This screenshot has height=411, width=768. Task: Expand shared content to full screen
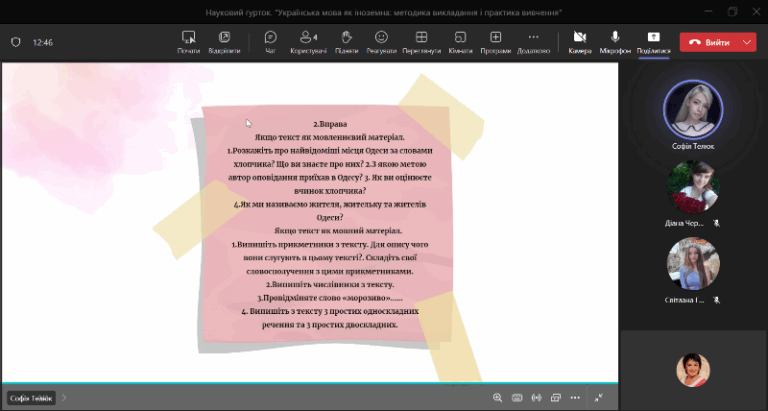click(599, 397)
